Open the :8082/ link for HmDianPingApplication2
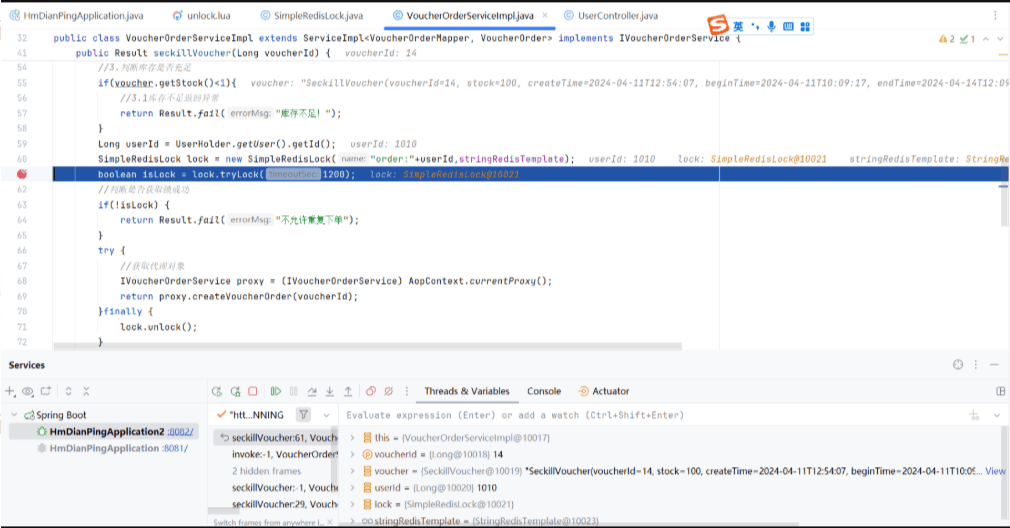Image resolution: width=1010 pixels, height=528 pixels. (x=181, y=432)
